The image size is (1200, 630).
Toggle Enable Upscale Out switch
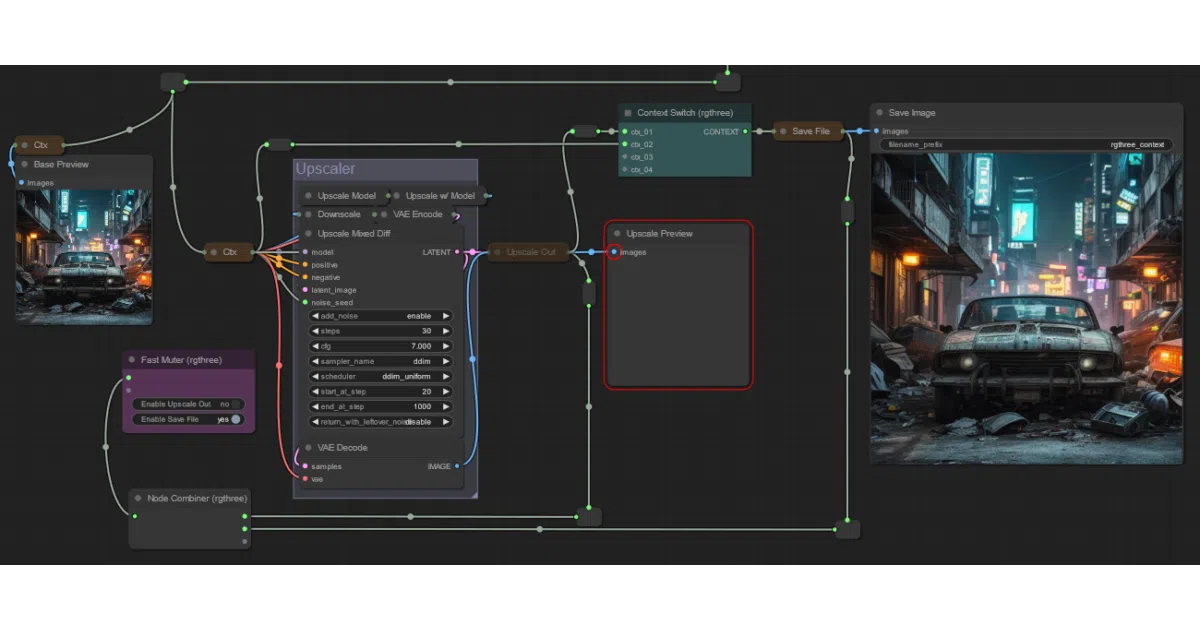[x=237, y=404]
